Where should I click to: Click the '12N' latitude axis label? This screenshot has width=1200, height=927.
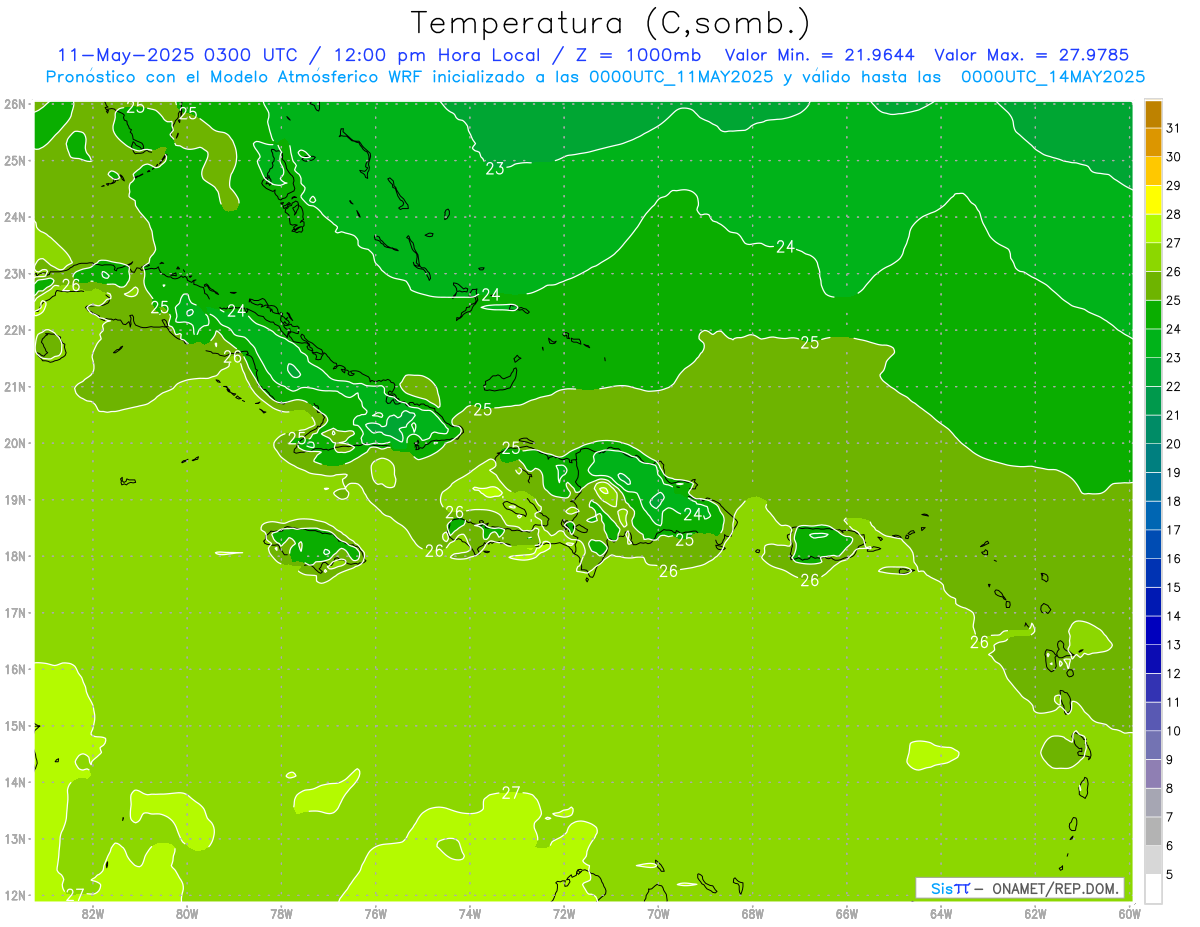14,895
